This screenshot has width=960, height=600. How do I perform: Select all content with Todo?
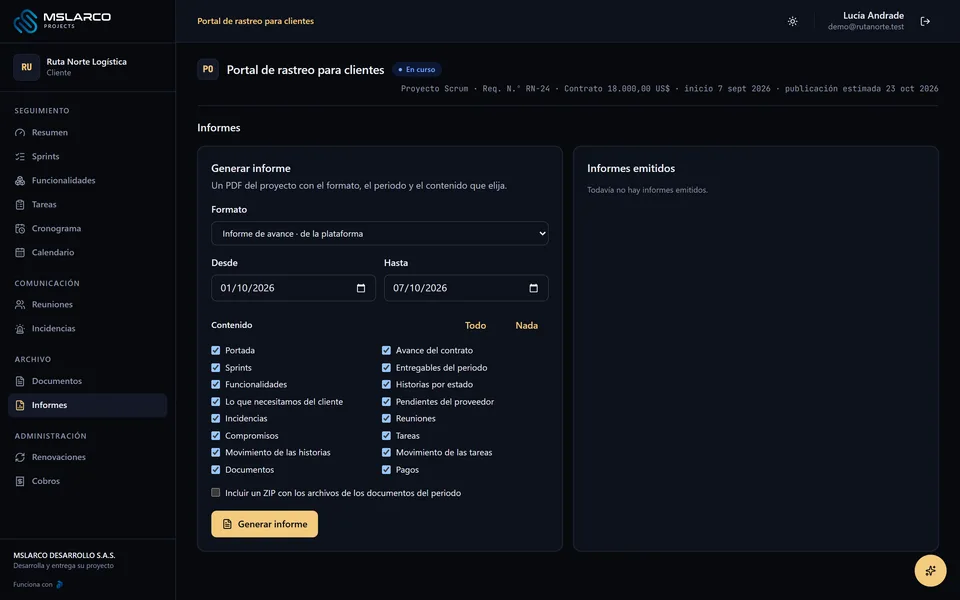(475, 326)
